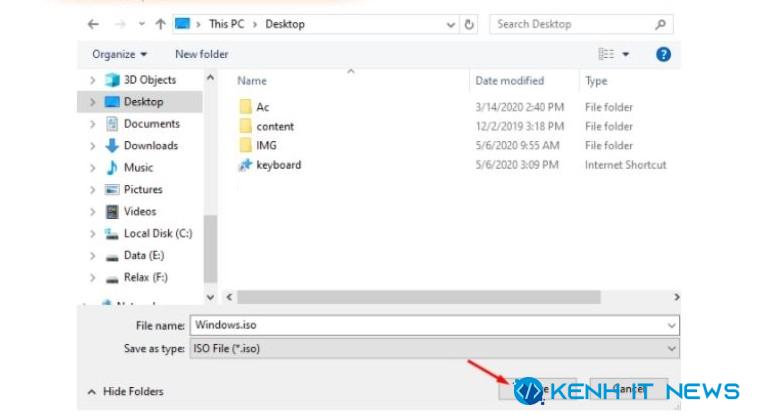761x418 pixels.
Task: Open the blue Help question mark
Action: click(663, 54)
